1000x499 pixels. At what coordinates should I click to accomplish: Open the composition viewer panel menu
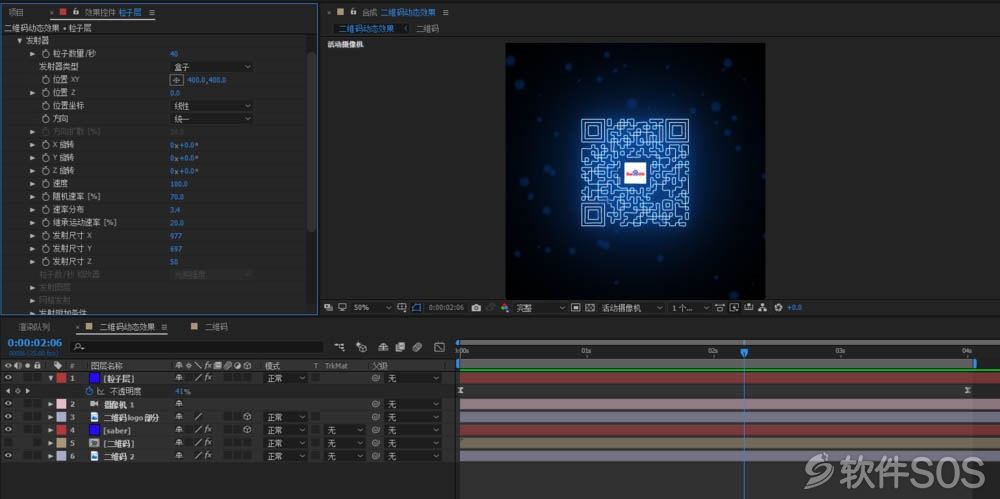pos(446,12)
